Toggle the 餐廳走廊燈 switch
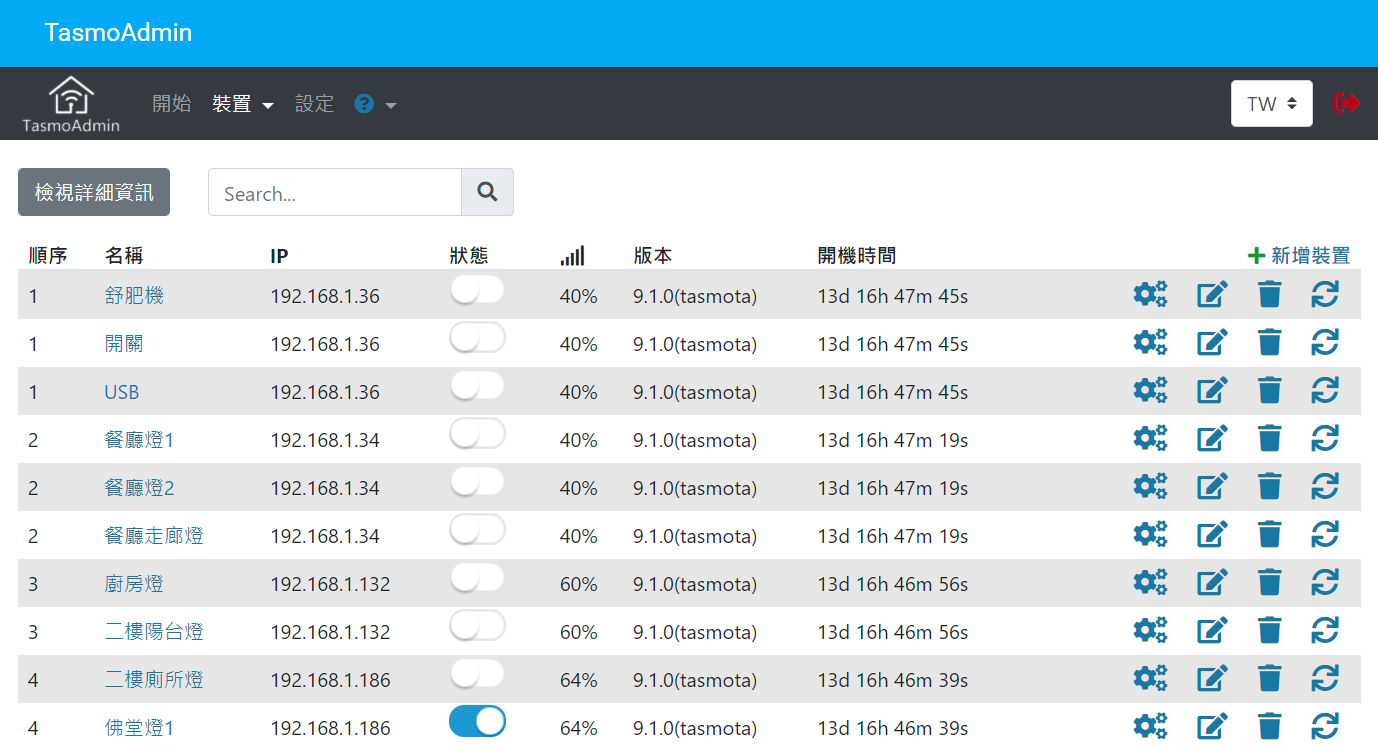Image resolution: width=1378 pixels, height=750 pixels. [x=477, y=530]
